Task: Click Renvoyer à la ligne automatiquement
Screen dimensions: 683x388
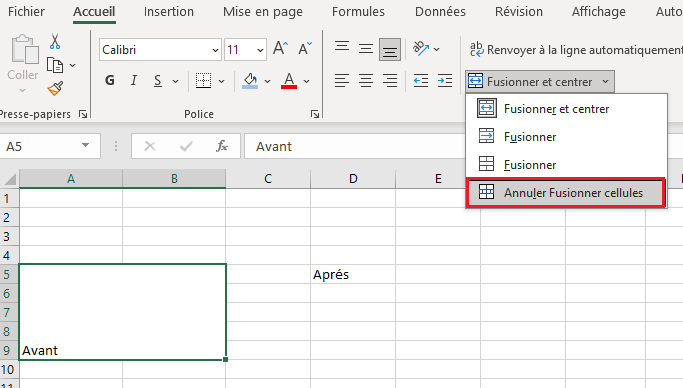Action: [x=576, y=50]
